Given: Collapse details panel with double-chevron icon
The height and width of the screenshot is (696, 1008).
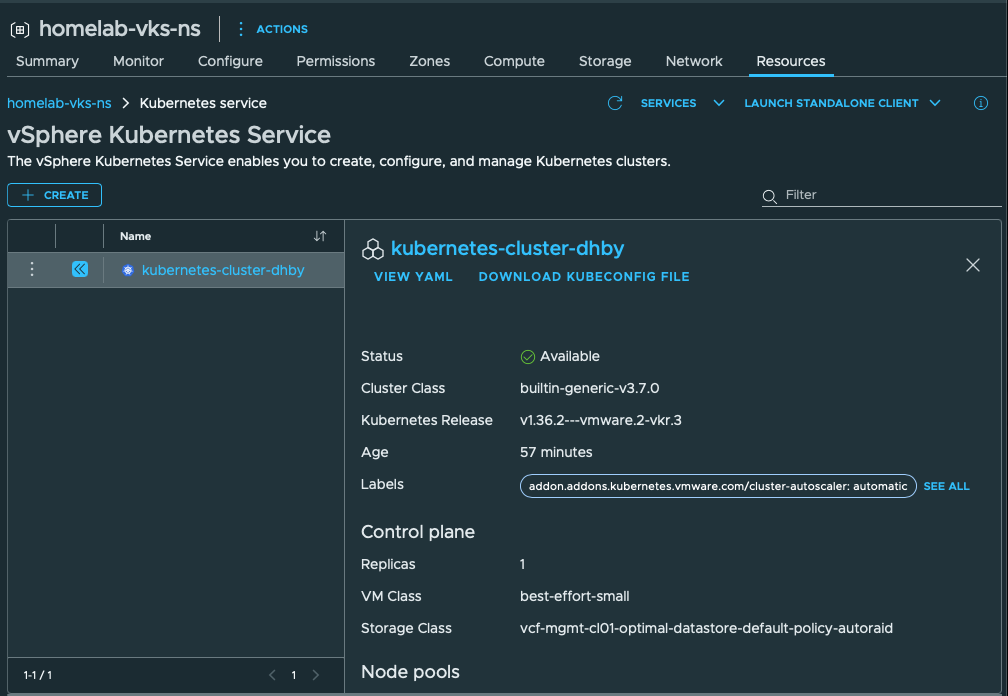Looking at the screenshot, I should coord(80,269).
